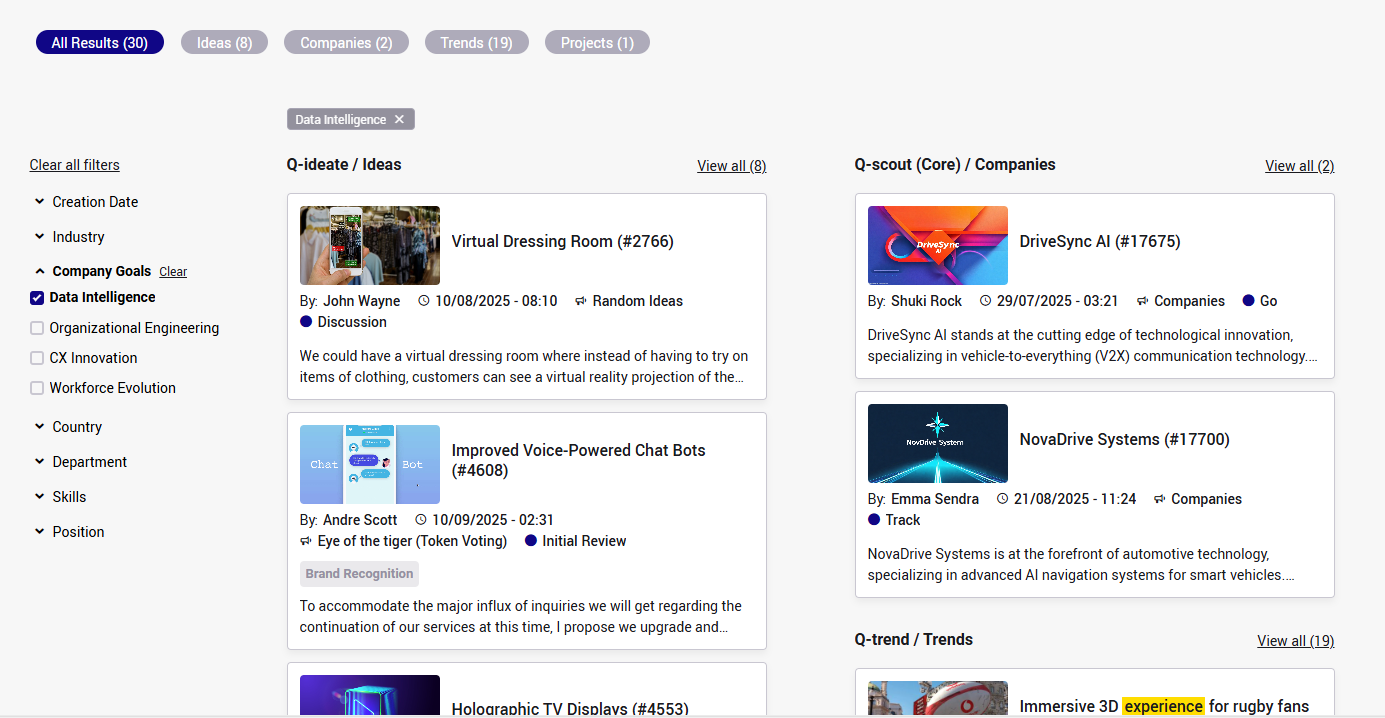Click the Track status dot
The image size is (1385, 718).
874,520
